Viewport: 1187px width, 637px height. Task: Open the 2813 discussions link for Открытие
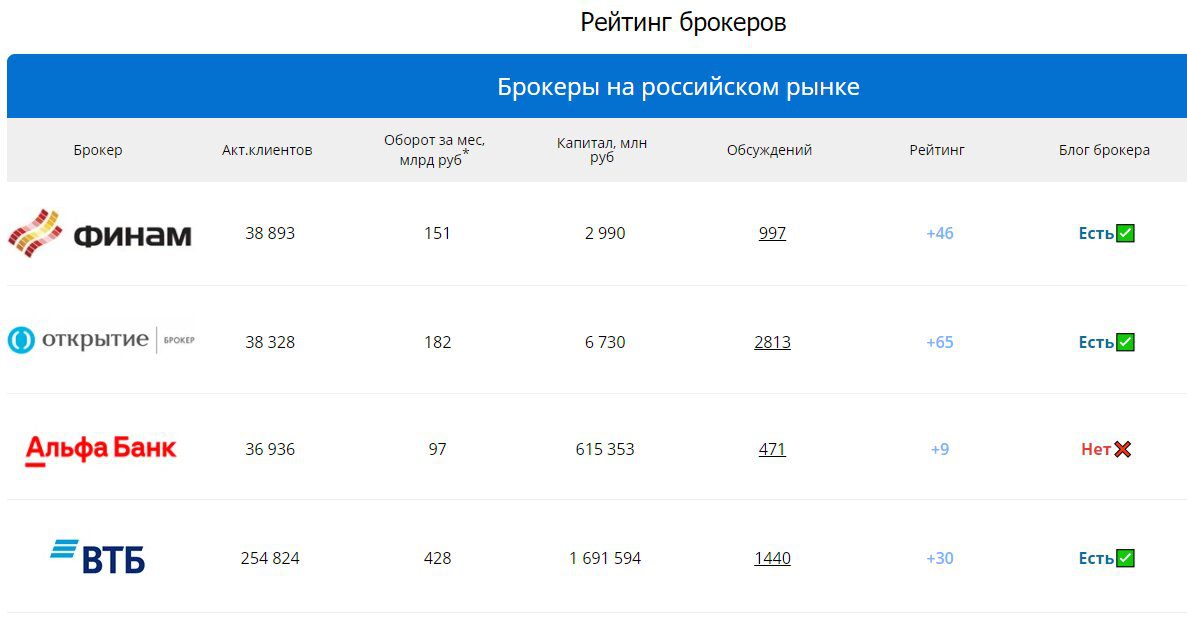pyautogui.click(x=771, y=341)
